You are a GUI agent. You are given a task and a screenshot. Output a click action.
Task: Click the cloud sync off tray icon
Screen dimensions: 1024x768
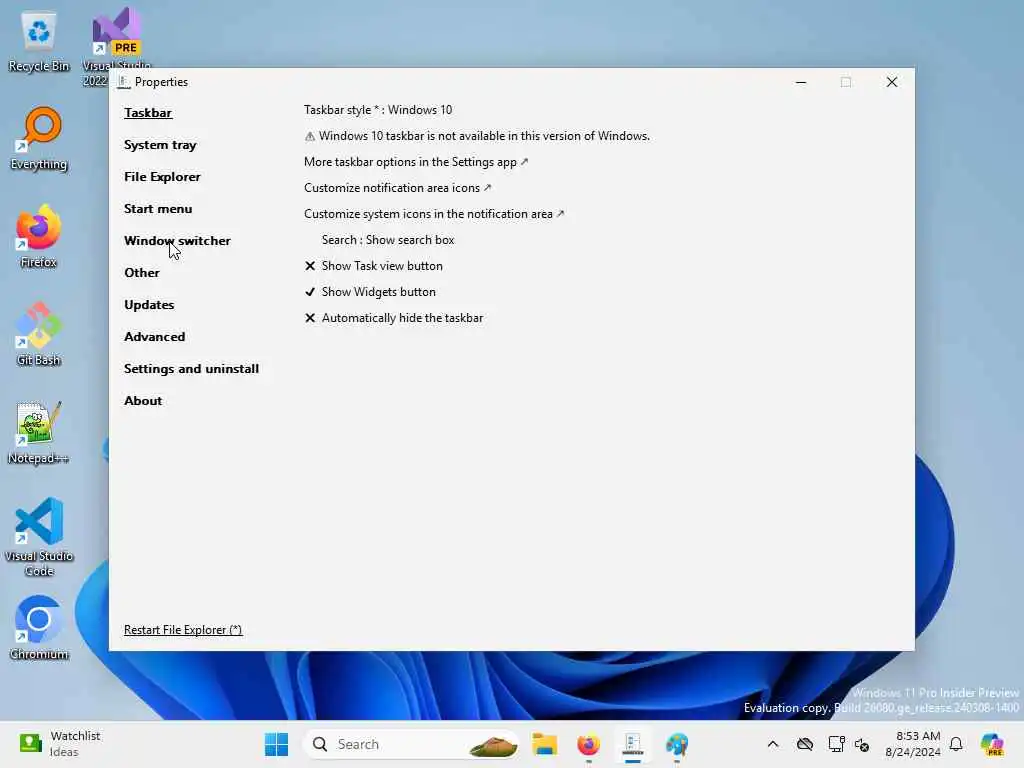click(x=805, y=744)
